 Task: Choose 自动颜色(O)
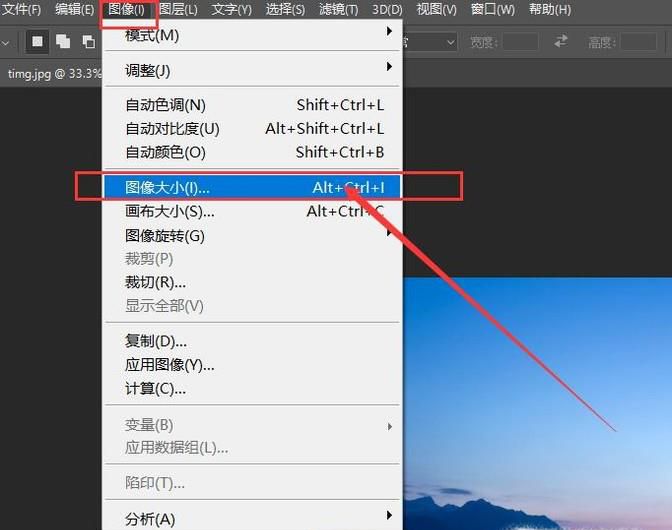point(252,152)
